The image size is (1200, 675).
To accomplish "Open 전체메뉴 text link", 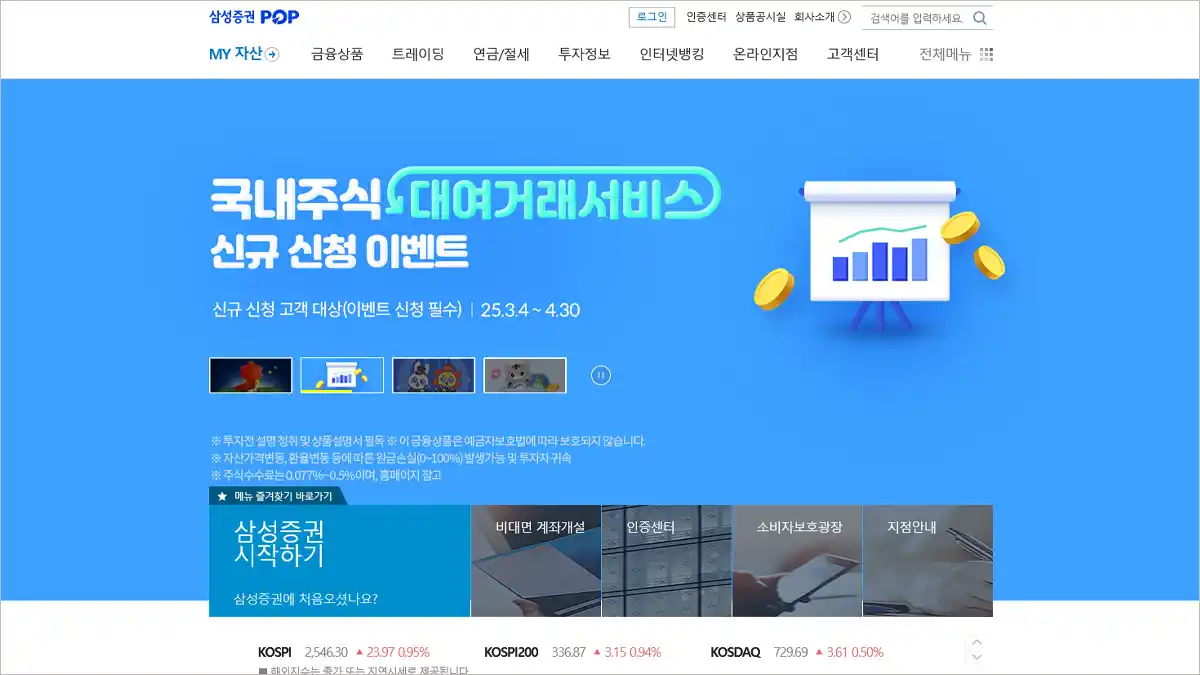I will (x=945, y=55).
